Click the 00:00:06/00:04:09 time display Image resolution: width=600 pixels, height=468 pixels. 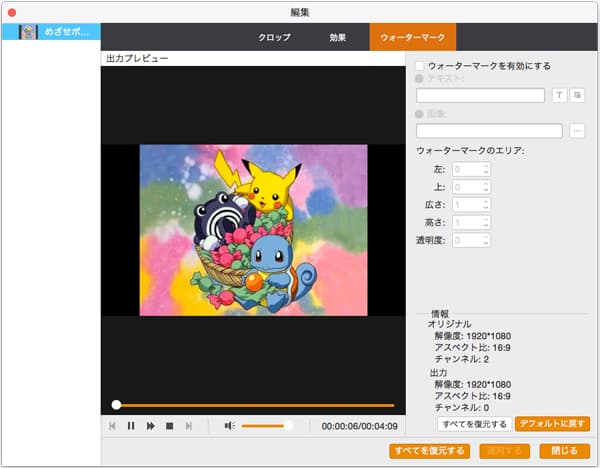click(359, 426)
